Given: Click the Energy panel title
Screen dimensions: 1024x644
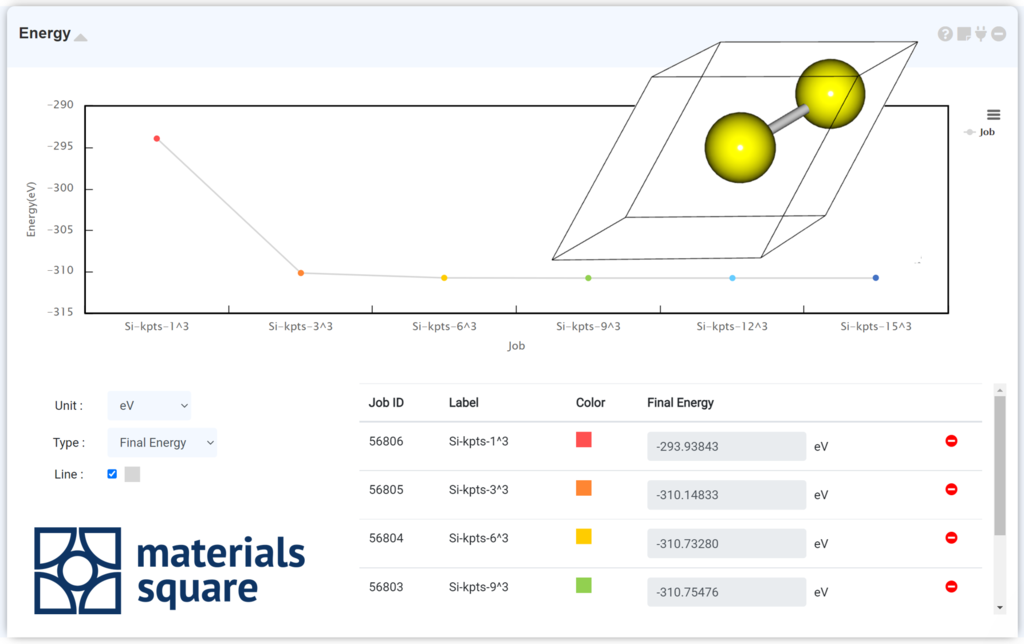Looking at the screenshot, I should [44, 32].
